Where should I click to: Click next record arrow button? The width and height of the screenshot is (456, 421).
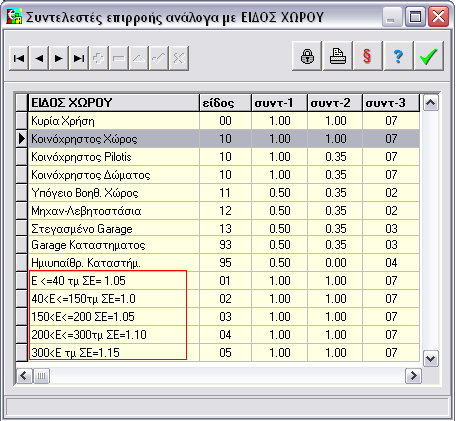point(59,59)
